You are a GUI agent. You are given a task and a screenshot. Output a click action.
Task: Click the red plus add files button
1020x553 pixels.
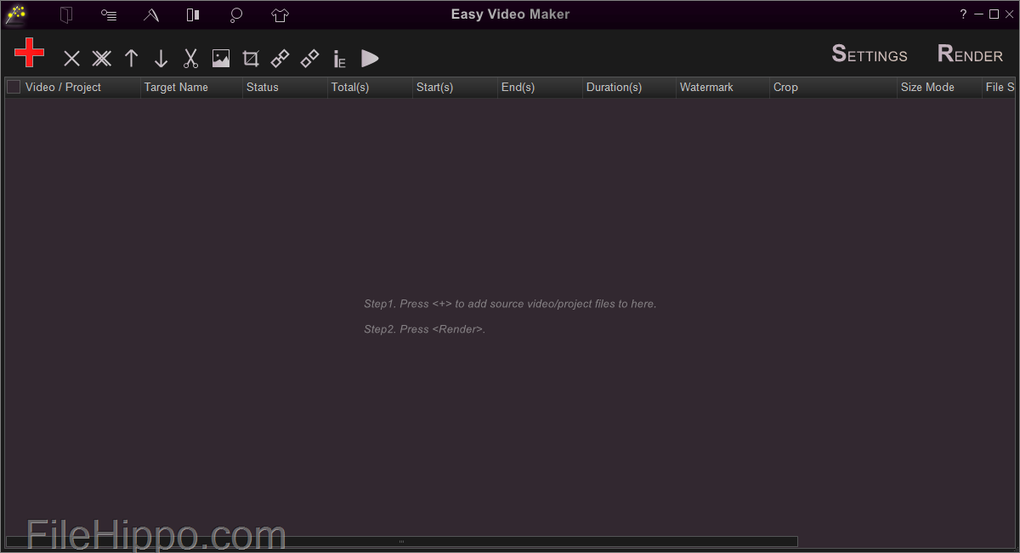tap(29, 53)
